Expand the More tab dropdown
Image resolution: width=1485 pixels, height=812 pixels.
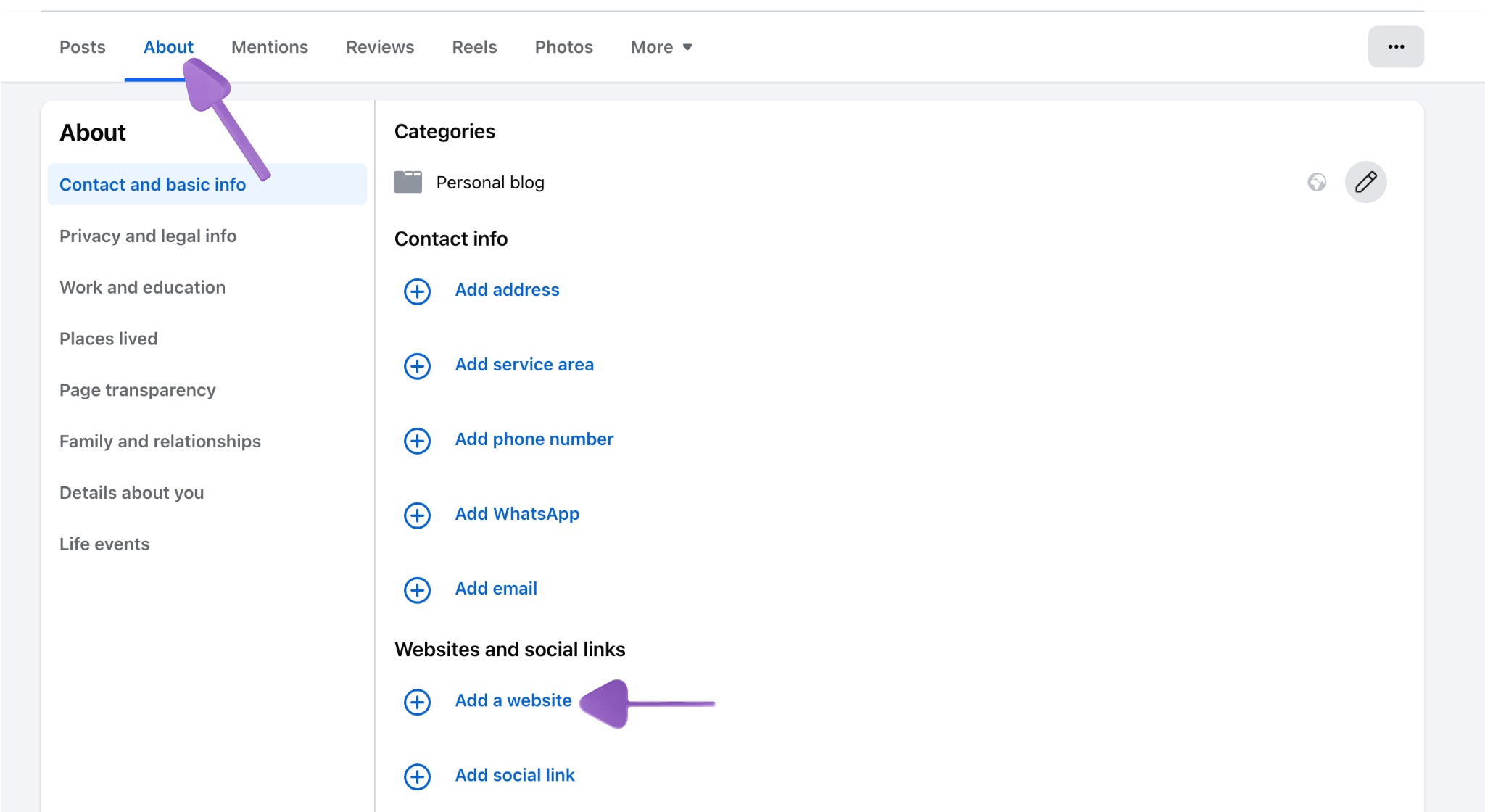click(x=661, y=47)
